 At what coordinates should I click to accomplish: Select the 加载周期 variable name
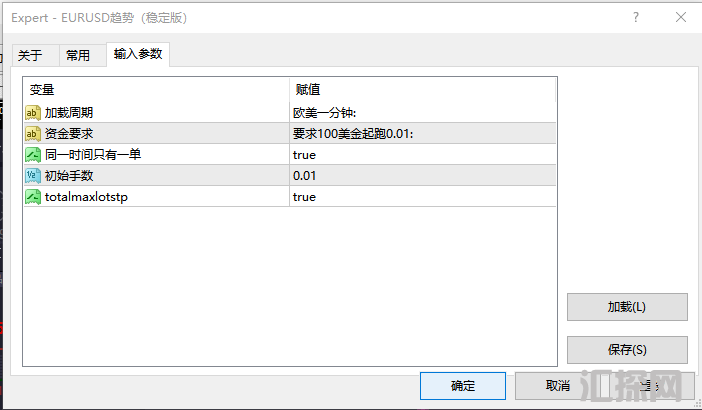pyautogui.click(x=69, y=113)
